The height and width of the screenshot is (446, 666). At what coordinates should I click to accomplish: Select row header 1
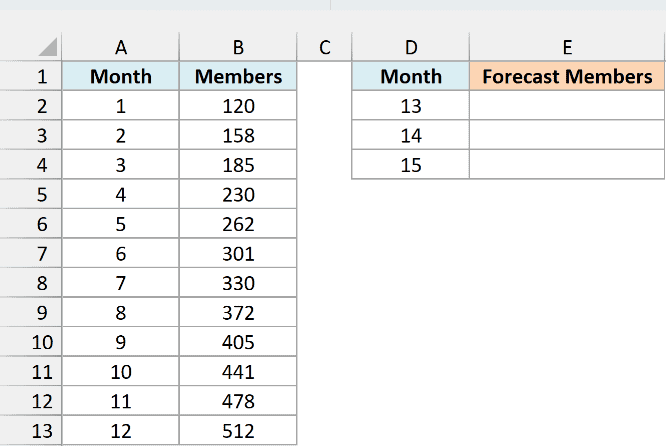(31, 76)
